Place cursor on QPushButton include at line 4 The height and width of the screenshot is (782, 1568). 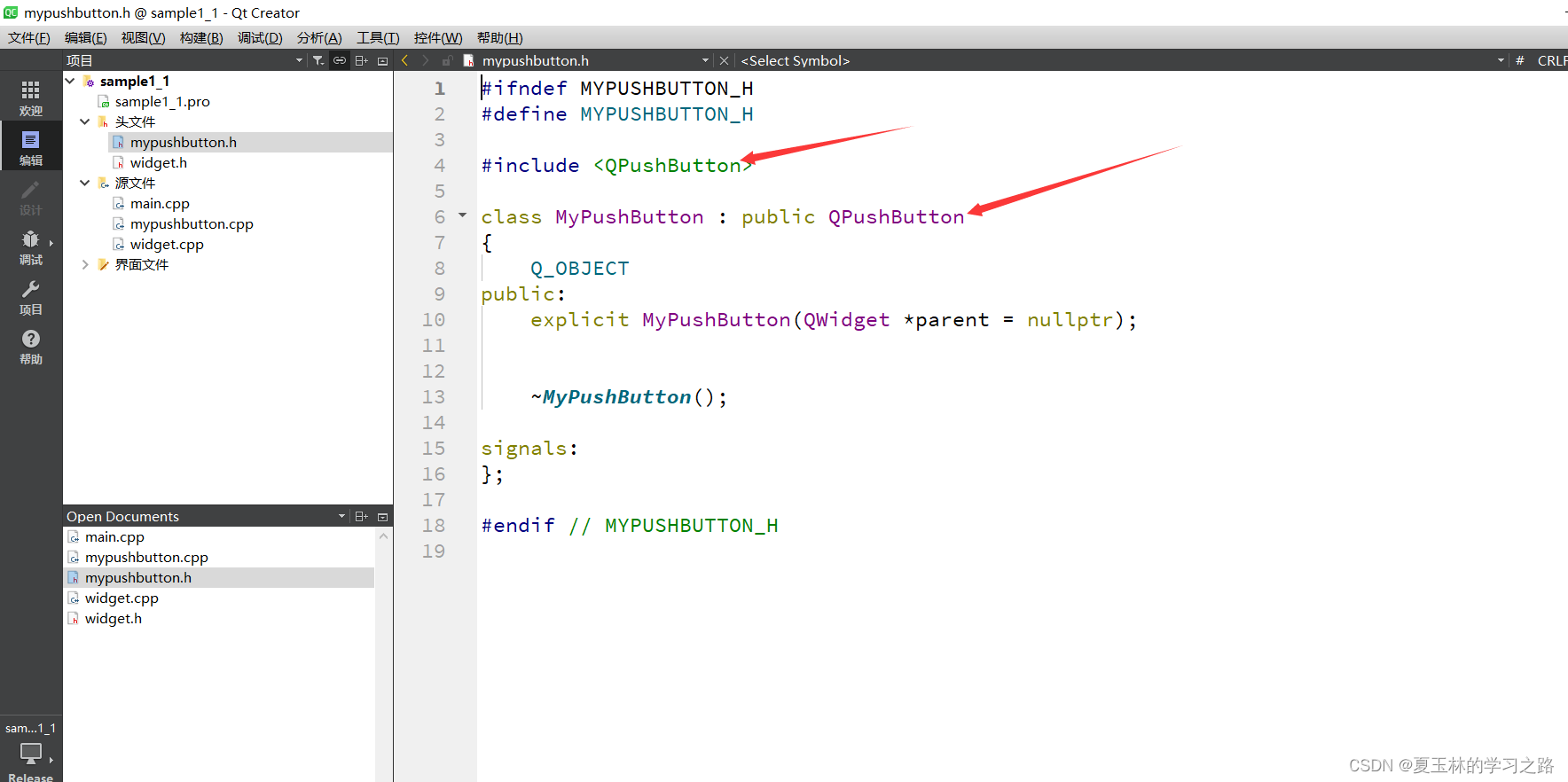pos(672,166)
